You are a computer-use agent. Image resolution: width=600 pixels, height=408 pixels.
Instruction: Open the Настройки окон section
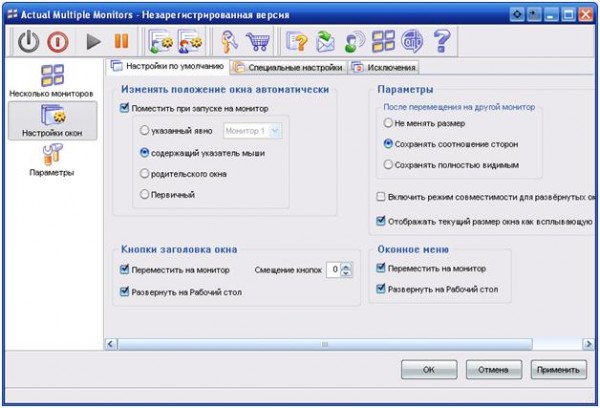52,120
